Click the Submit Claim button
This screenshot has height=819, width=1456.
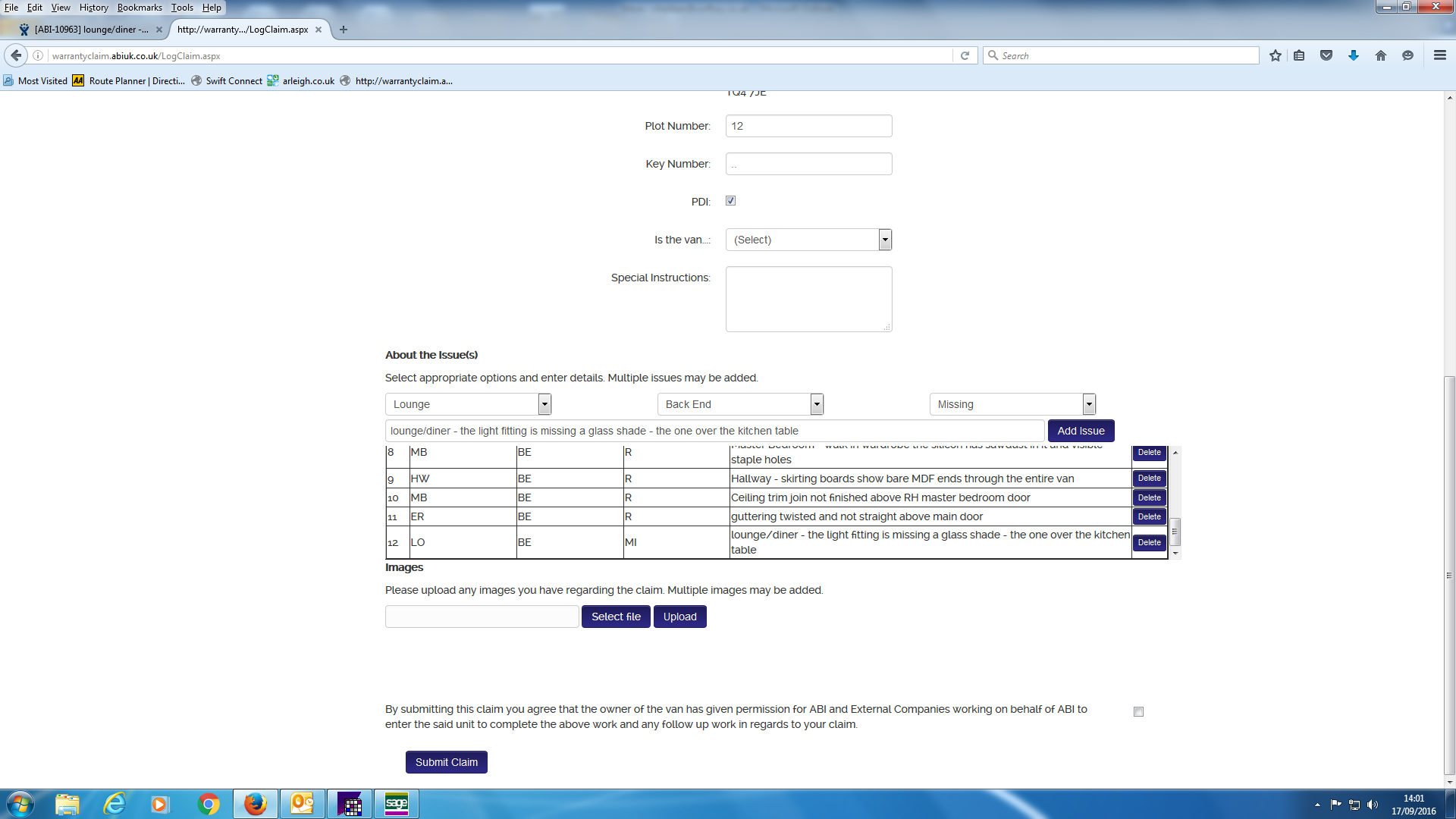(446, 762)
